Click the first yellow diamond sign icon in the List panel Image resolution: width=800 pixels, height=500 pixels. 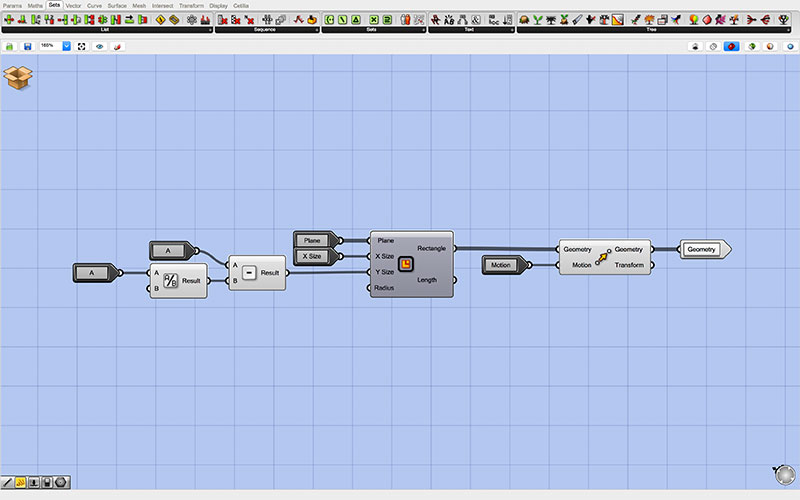click(160, 20)
